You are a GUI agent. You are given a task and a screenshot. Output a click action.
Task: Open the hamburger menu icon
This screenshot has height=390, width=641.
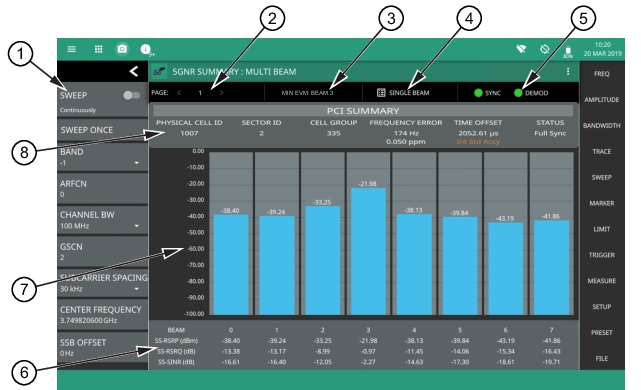[72, 49]
